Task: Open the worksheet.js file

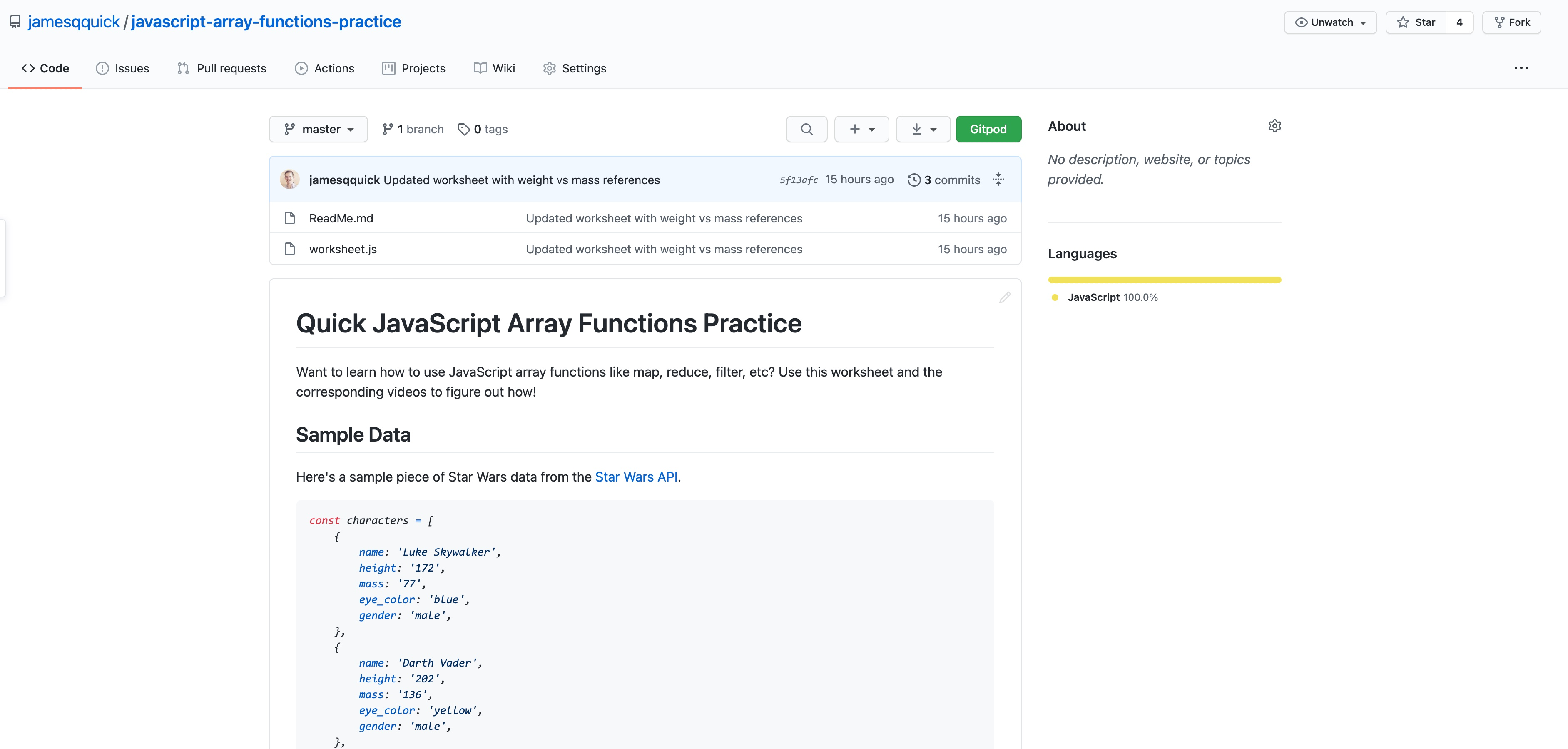Action: [x=343, y=249]
